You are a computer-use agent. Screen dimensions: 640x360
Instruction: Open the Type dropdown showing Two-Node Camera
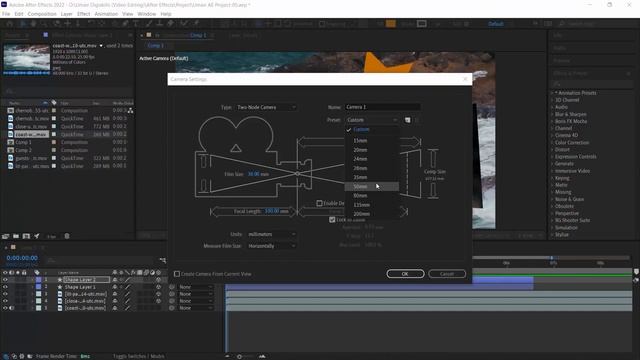[x=266, y=107]
